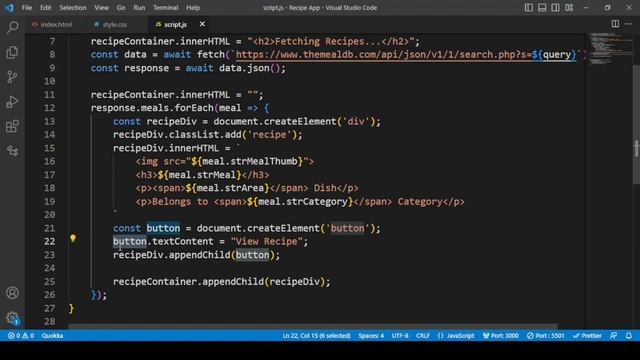The height and width of the screenshot is (360, 640).
Task: Click 'classList.add' on line 14
Action: coord(205,135)
